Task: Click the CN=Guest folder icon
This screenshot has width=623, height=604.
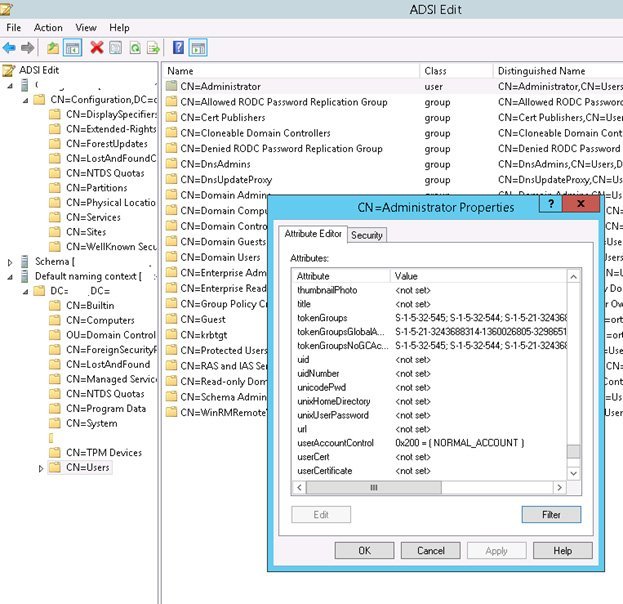Action: pyautogui.click(x=171, y=319)
